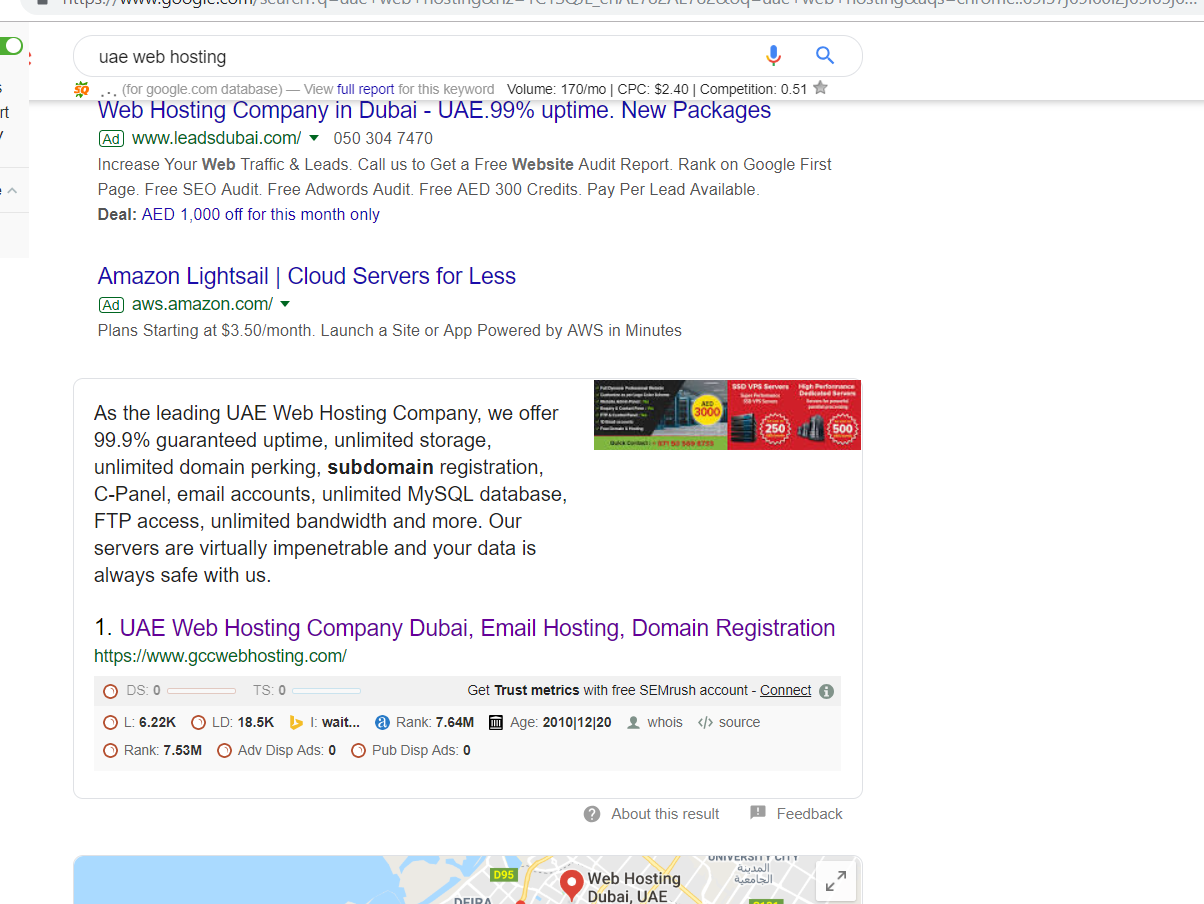Click the 'Competition: 0.51' keyword metric
This screenshot has height=904, width=1204.
753,89
